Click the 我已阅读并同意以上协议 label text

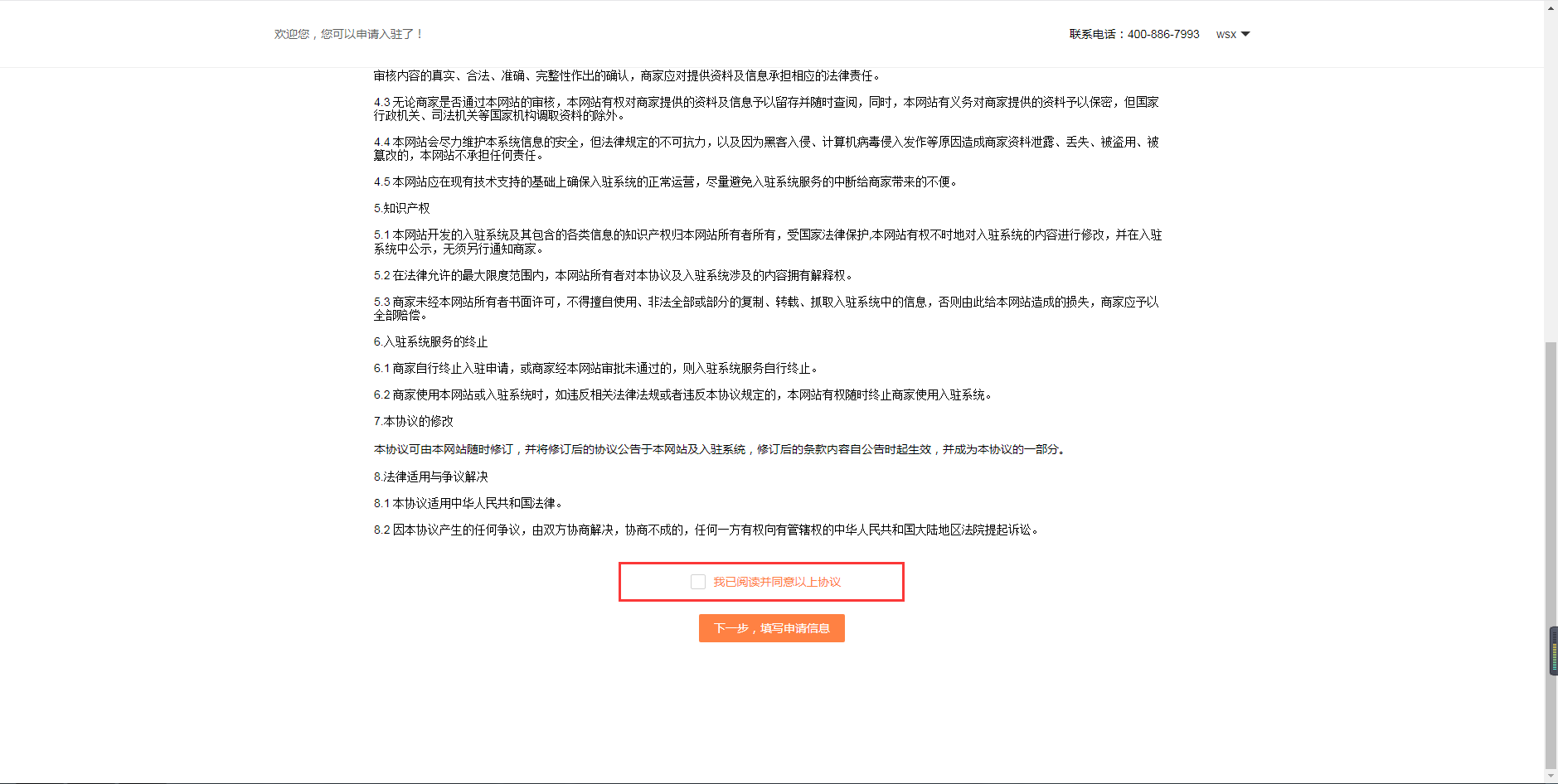coord(777,582)
